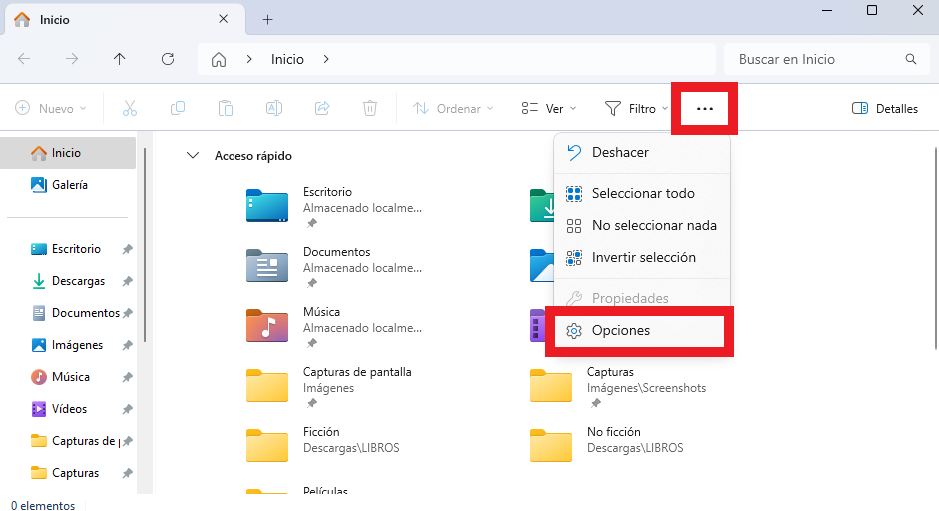
Task: Unpin Escritorio using sidebar pin icon
Action: click(x=128, y=249)
